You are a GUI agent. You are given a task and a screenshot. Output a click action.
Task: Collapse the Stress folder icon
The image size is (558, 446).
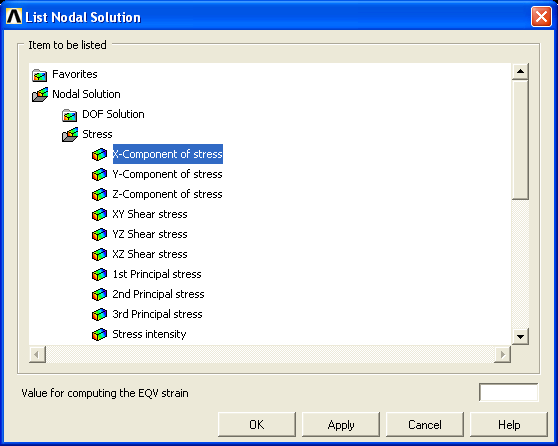pyautogui.click(x=70, y=135)
